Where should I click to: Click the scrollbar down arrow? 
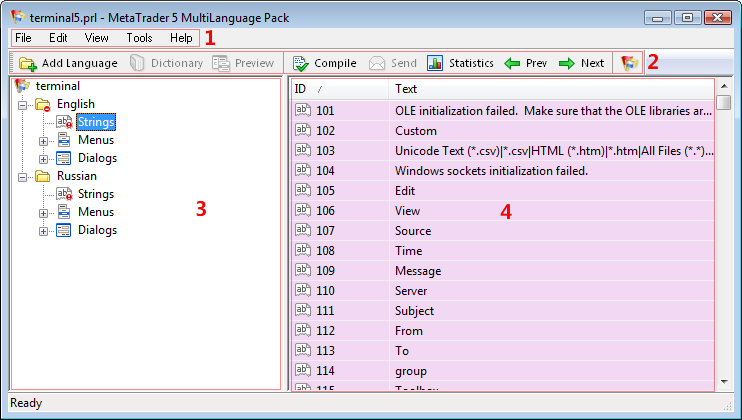(x=724, y=382)
